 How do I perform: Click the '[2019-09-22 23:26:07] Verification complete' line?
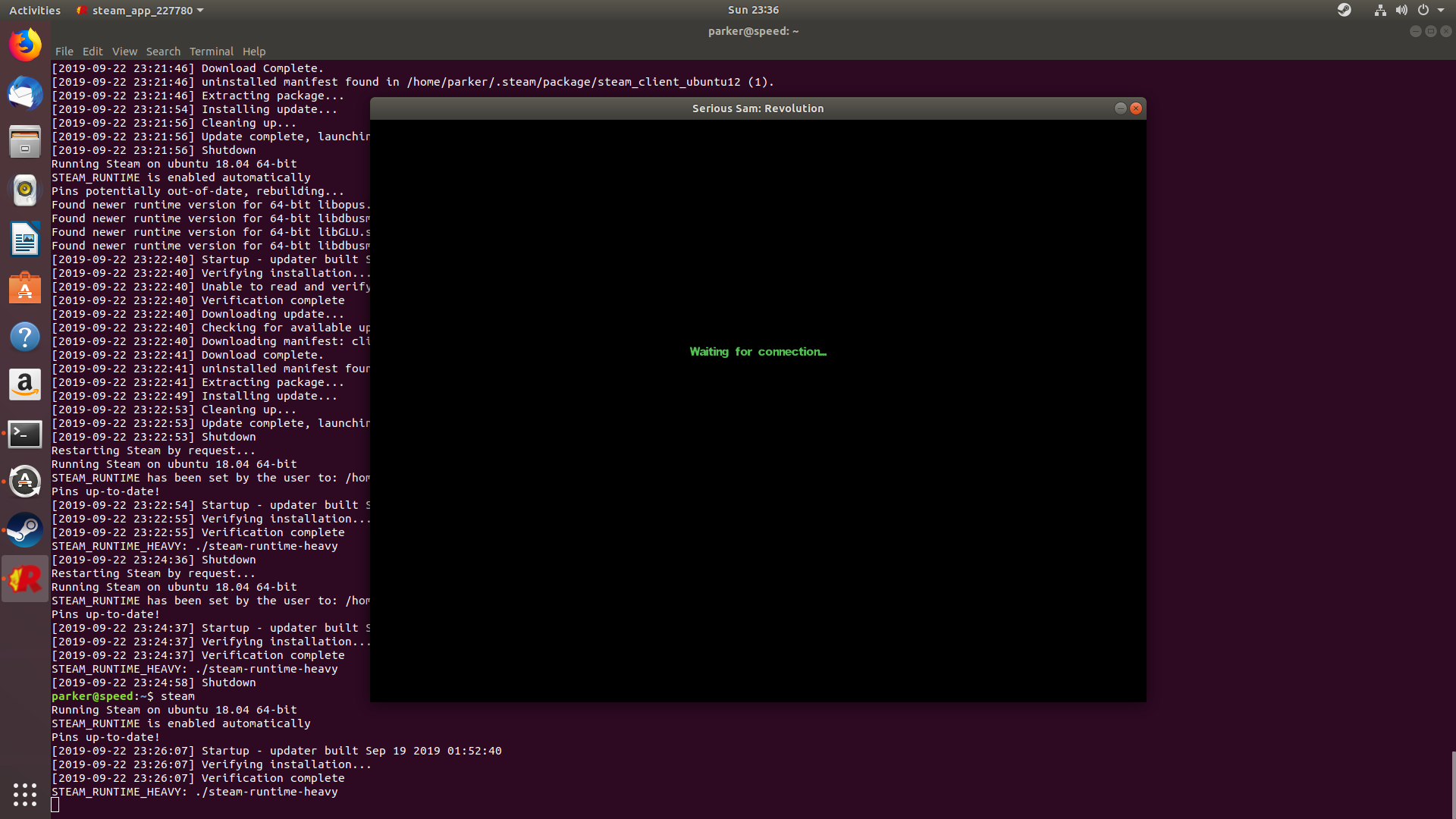pyautogui.click(x=198, y=778)
